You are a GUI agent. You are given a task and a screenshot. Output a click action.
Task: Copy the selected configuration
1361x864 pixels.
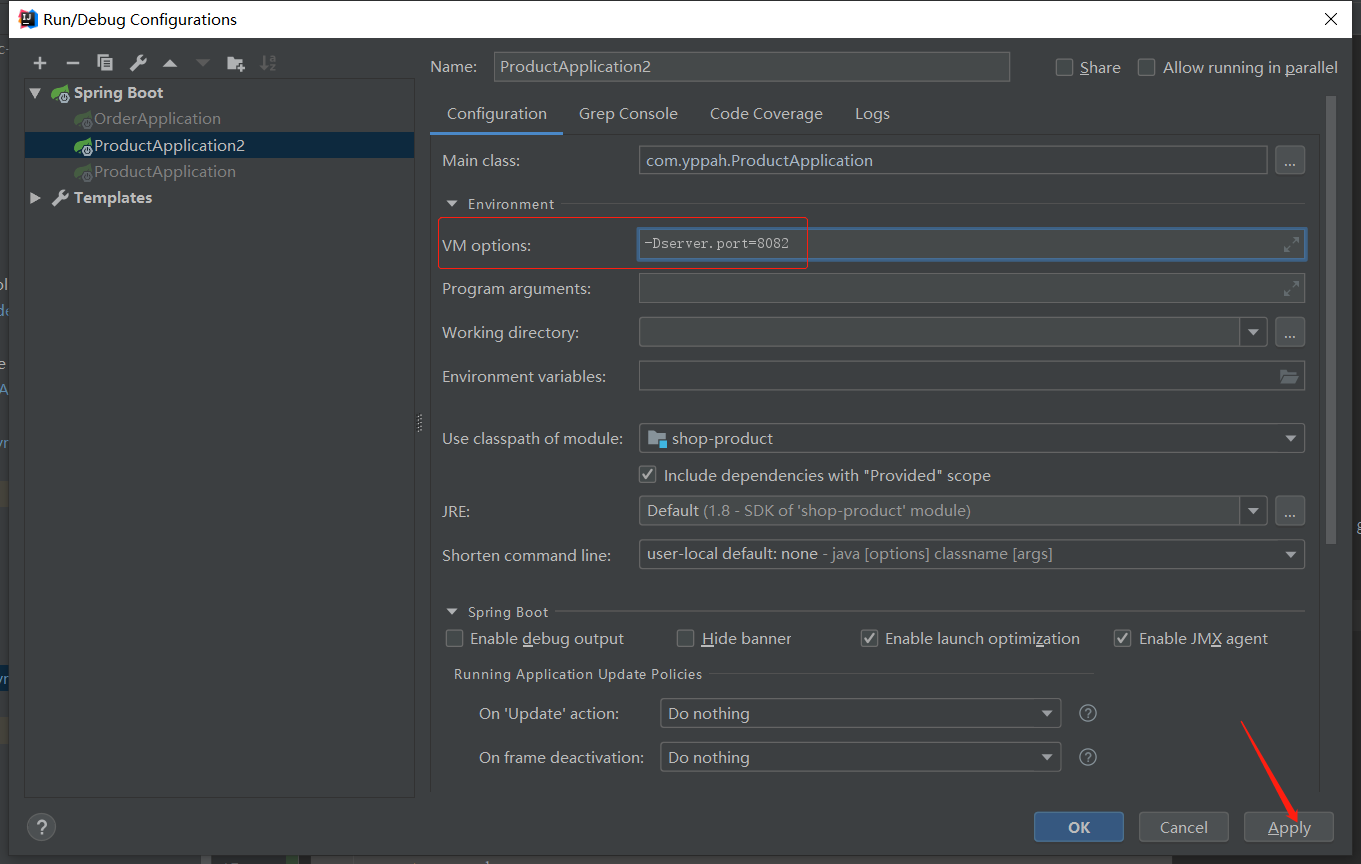point(105,63)
